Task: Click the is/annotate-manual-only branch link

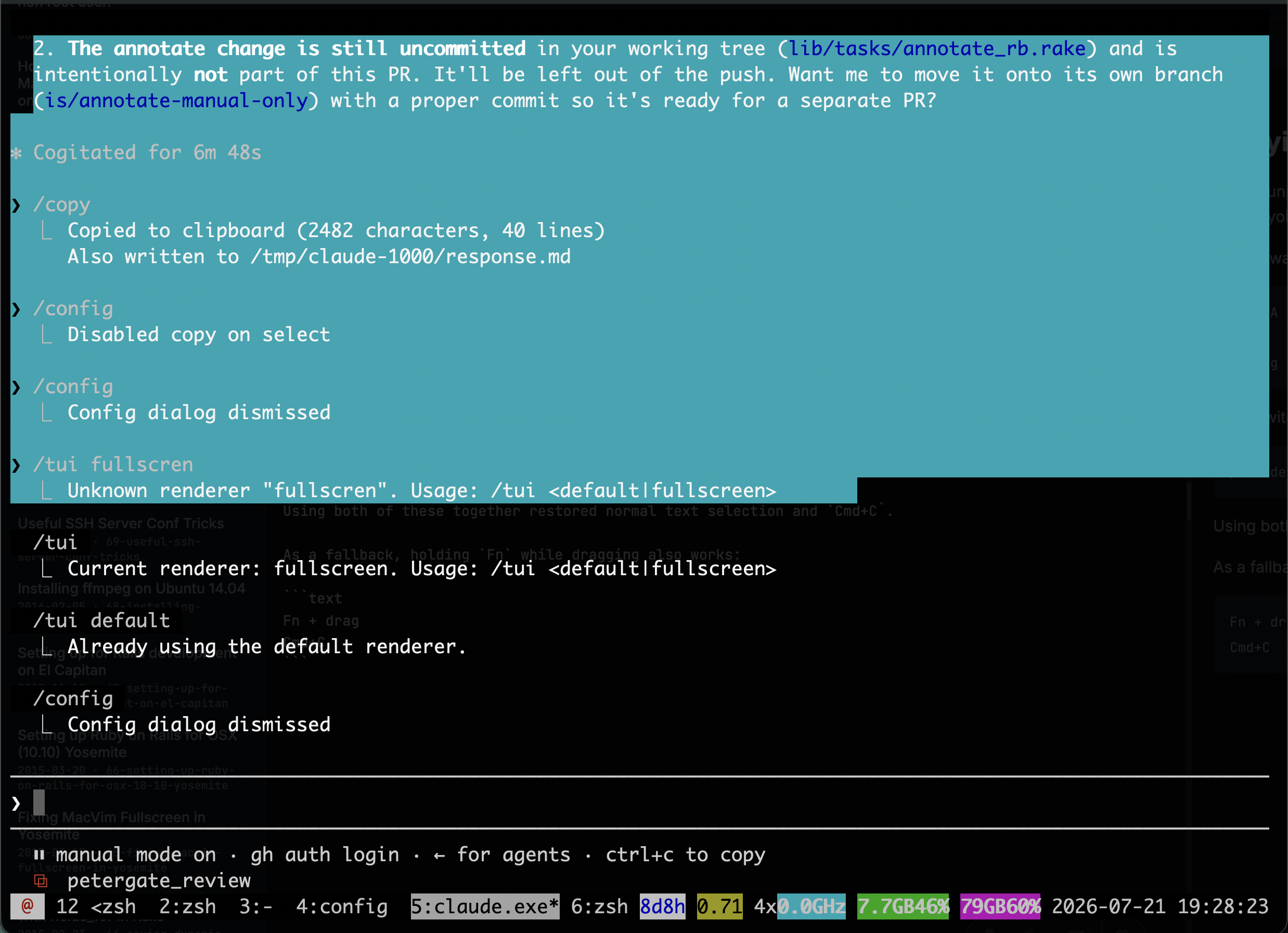Action: (176, 100)
